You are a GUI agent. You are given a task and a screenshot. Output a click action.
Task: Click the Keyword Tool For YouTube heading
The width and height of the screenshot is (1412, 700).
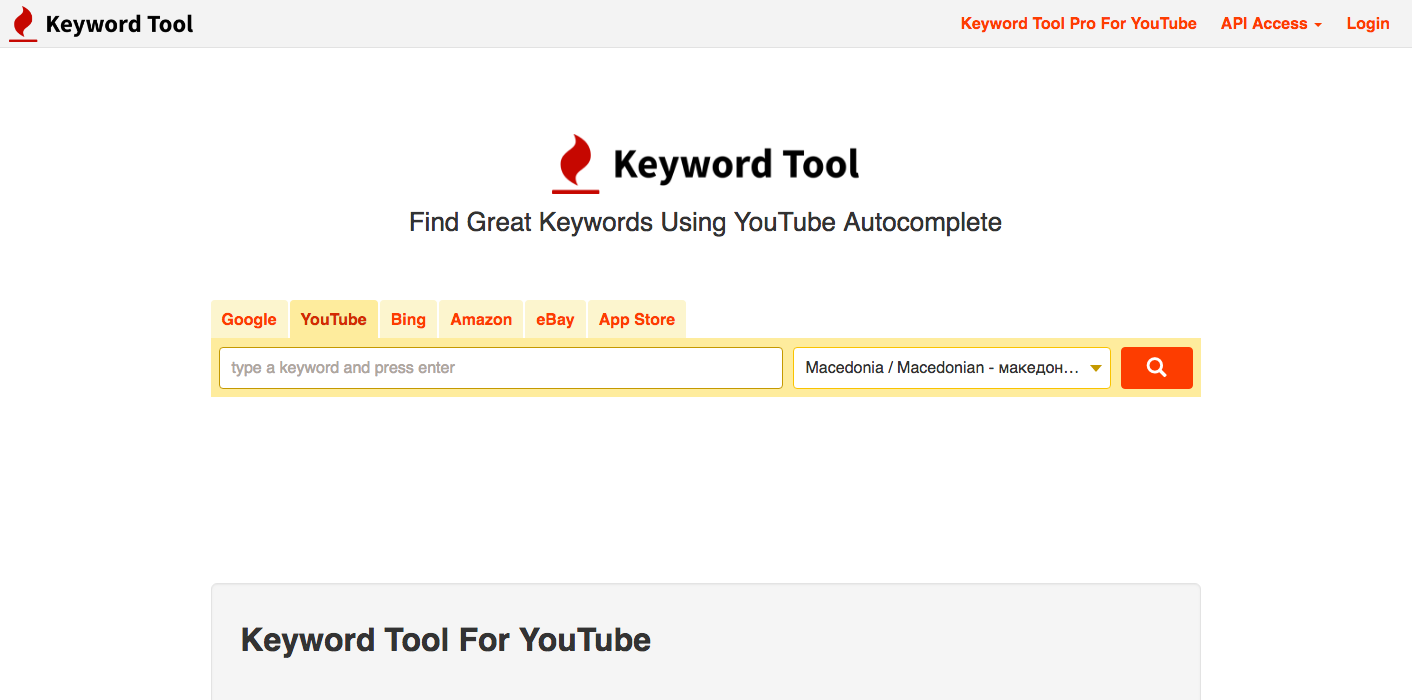click(x=446, y=640)
